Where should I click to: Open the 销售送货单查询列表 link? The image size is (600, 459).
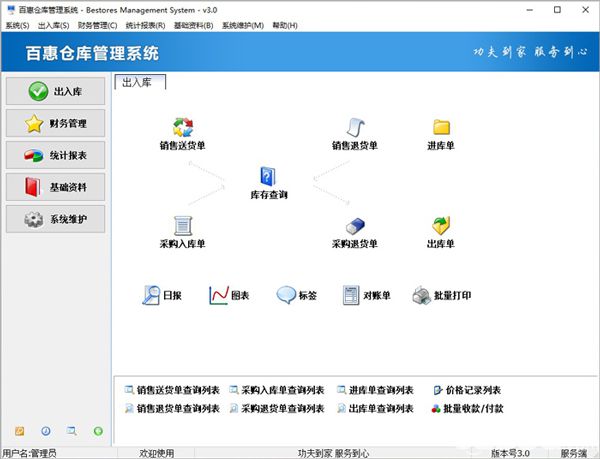coord(178,390)
